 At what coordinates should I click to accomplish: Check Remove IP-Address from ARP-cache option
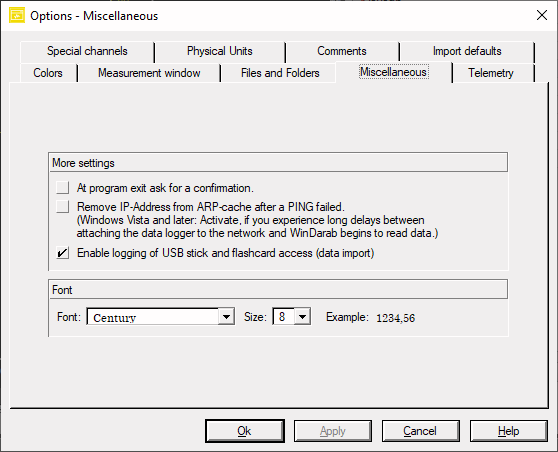pos(63,206)
